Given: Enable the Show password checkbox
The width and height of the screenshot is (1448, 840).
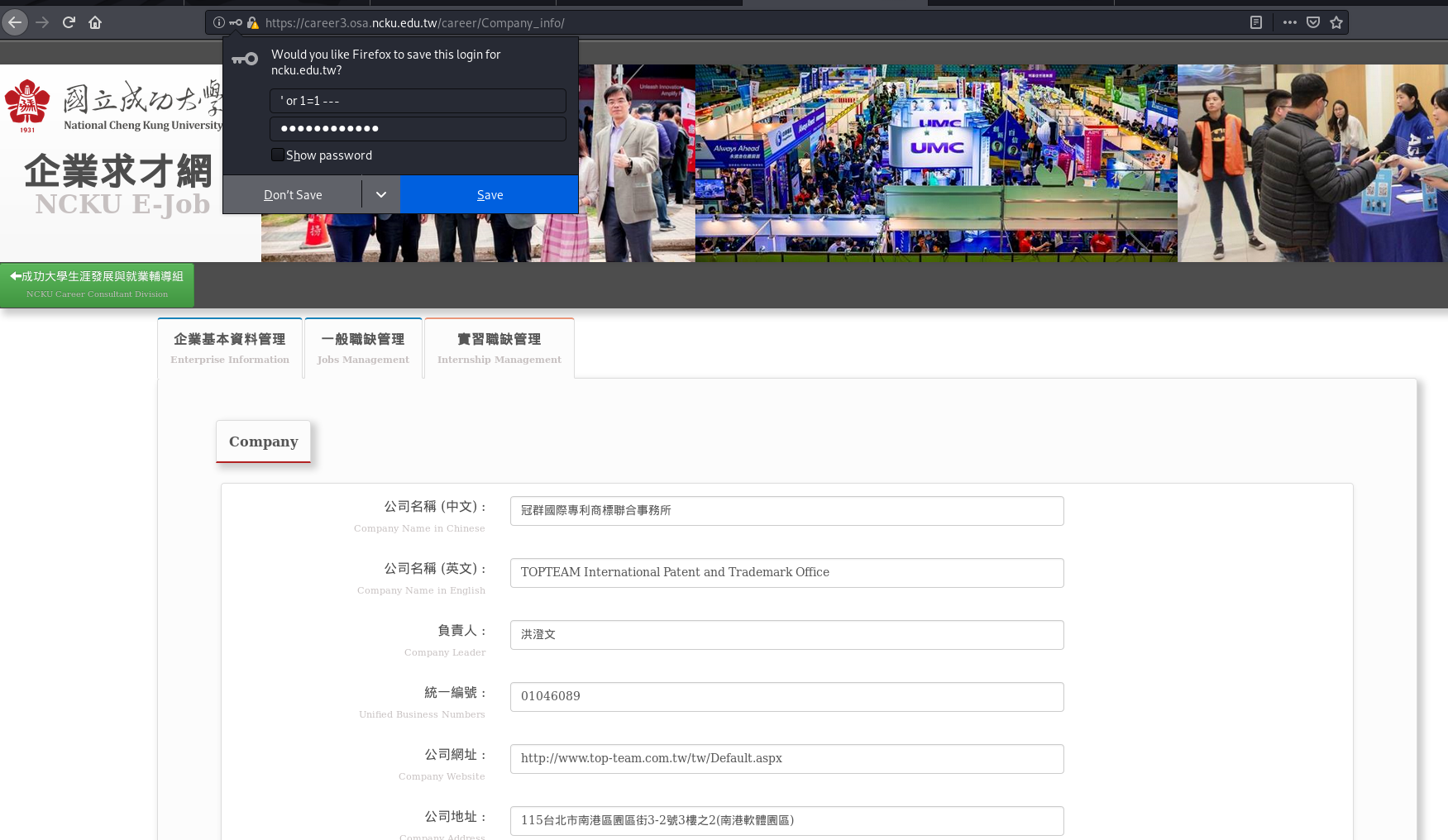Looking at the screenshot, I should click(x=278, y=155).
